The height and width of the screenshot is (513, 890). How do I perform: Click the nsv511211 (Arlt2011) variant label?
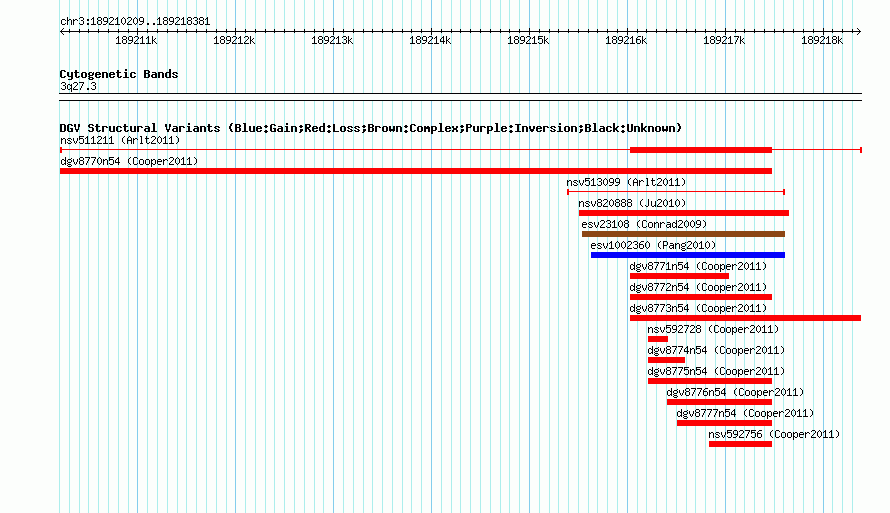pos(120,140)
